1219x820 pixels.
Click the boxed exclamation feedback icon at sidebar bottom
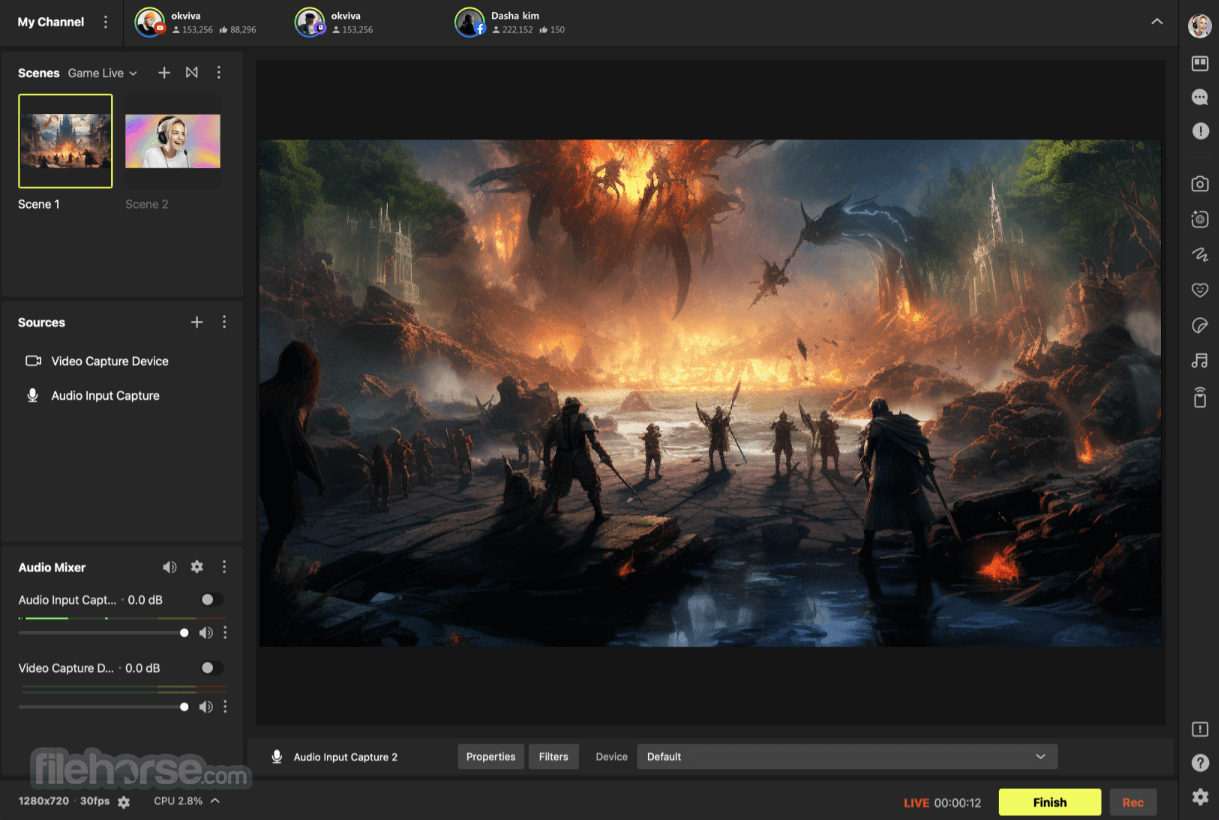coord(1200,730)
